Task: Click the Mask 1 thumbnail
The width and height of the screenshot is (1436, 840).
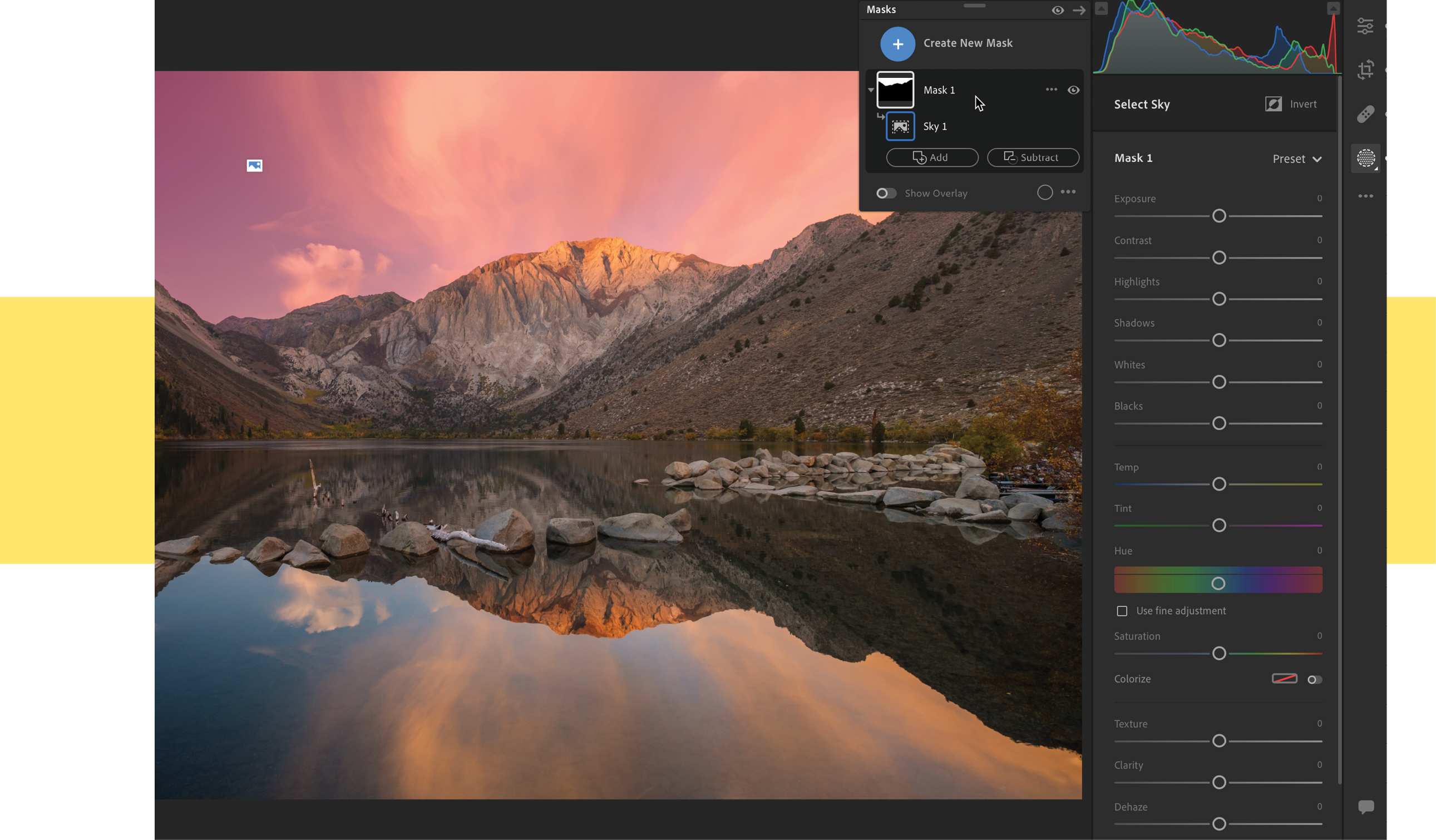Action: [895, 90]
